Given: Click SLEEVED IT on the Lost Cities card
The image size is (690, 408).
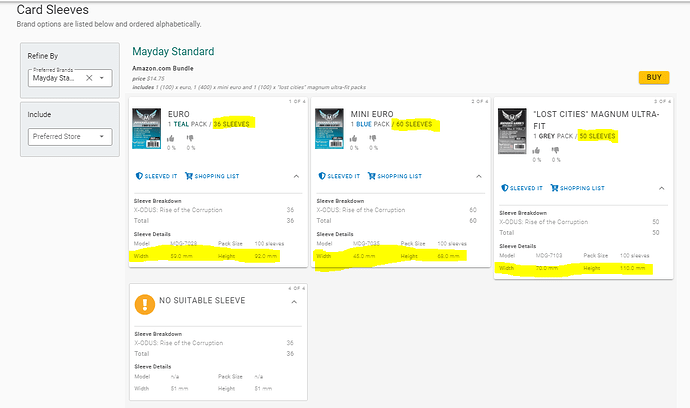Looking at the screenshot, I should point(521,188).
